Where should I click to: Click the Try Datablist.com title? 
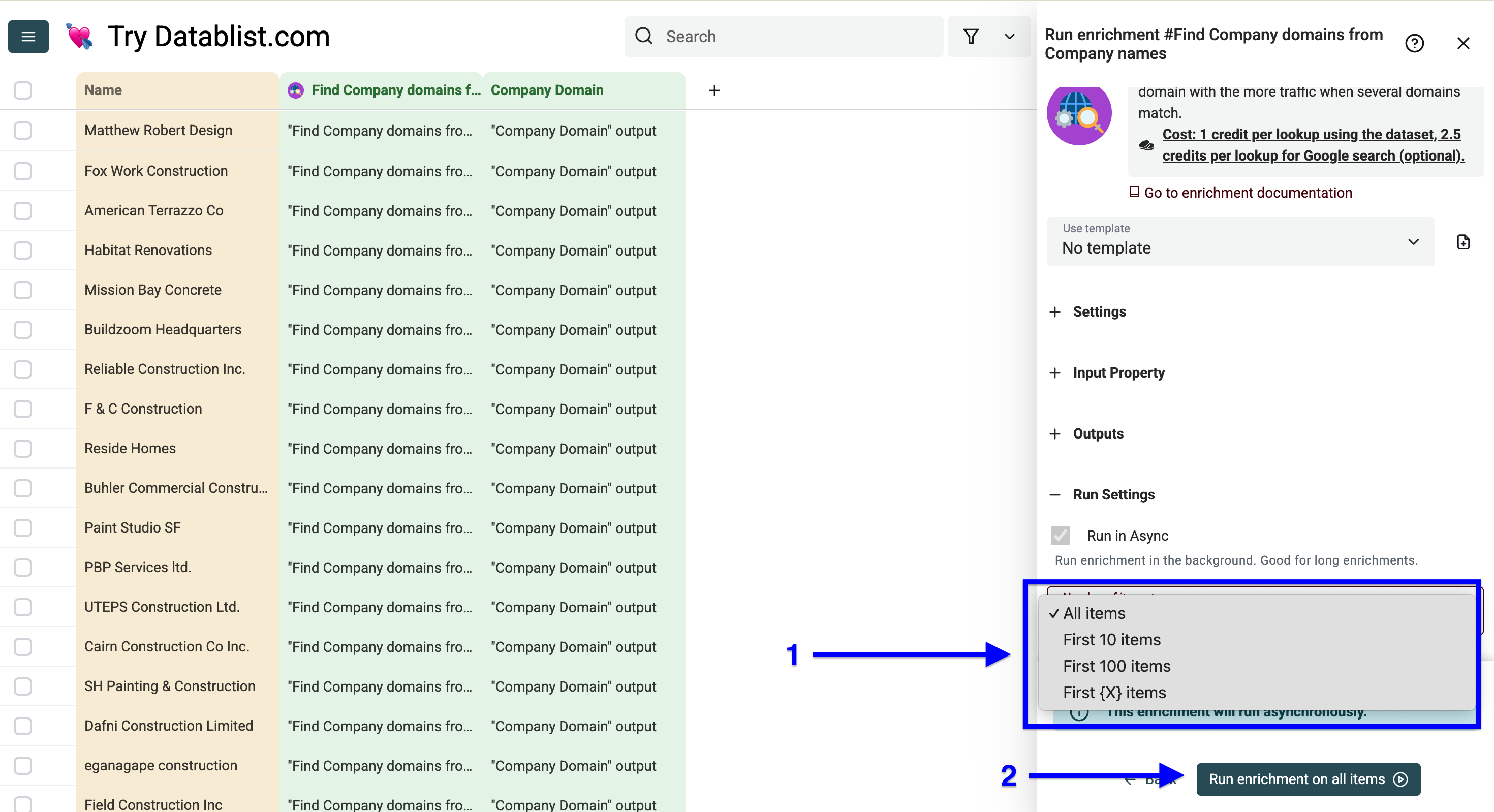coord(219,37)
